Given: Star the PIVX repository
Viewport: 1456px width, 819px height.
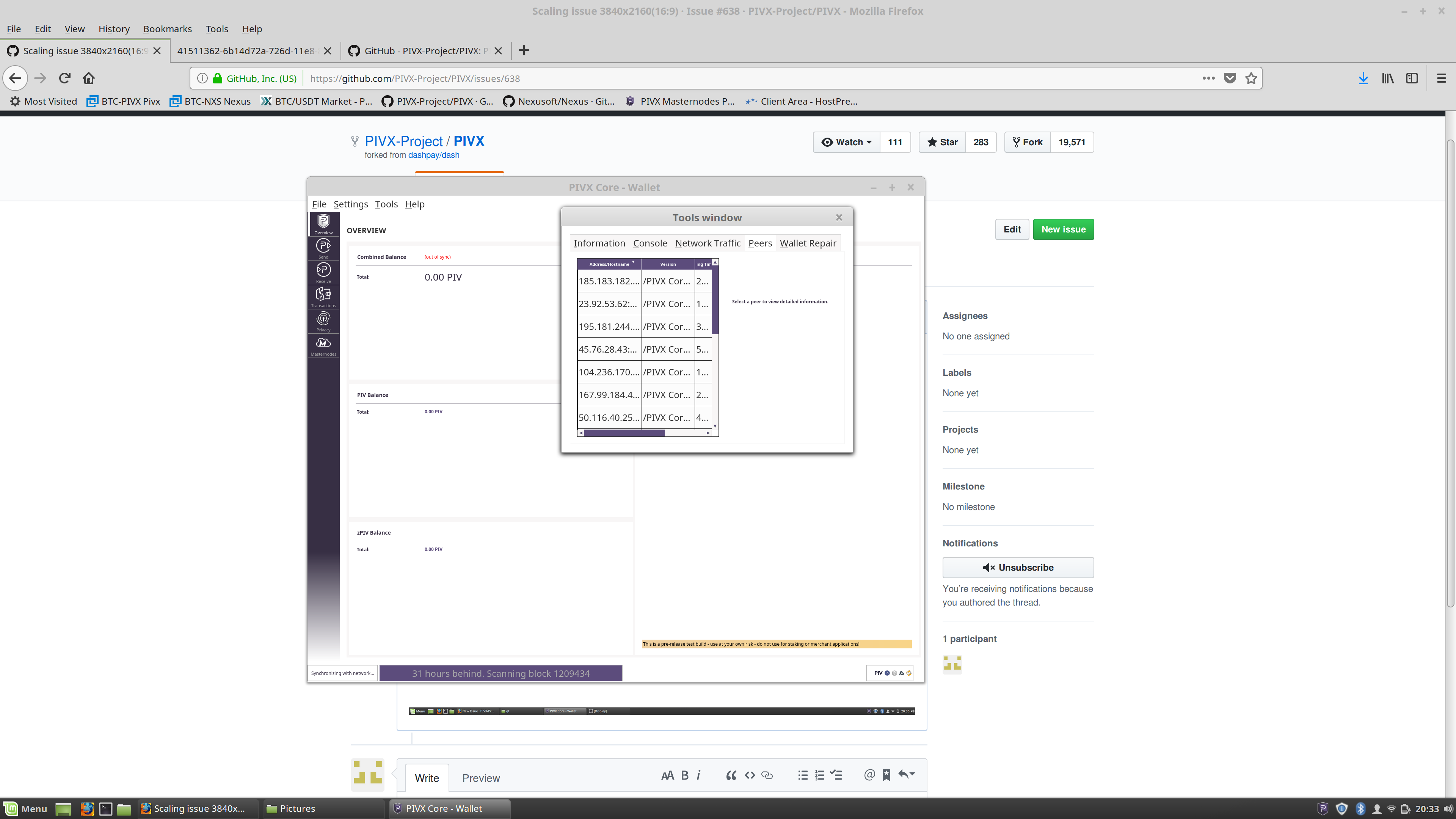Looking at the screenshot, I should click(x=942, y=142).
